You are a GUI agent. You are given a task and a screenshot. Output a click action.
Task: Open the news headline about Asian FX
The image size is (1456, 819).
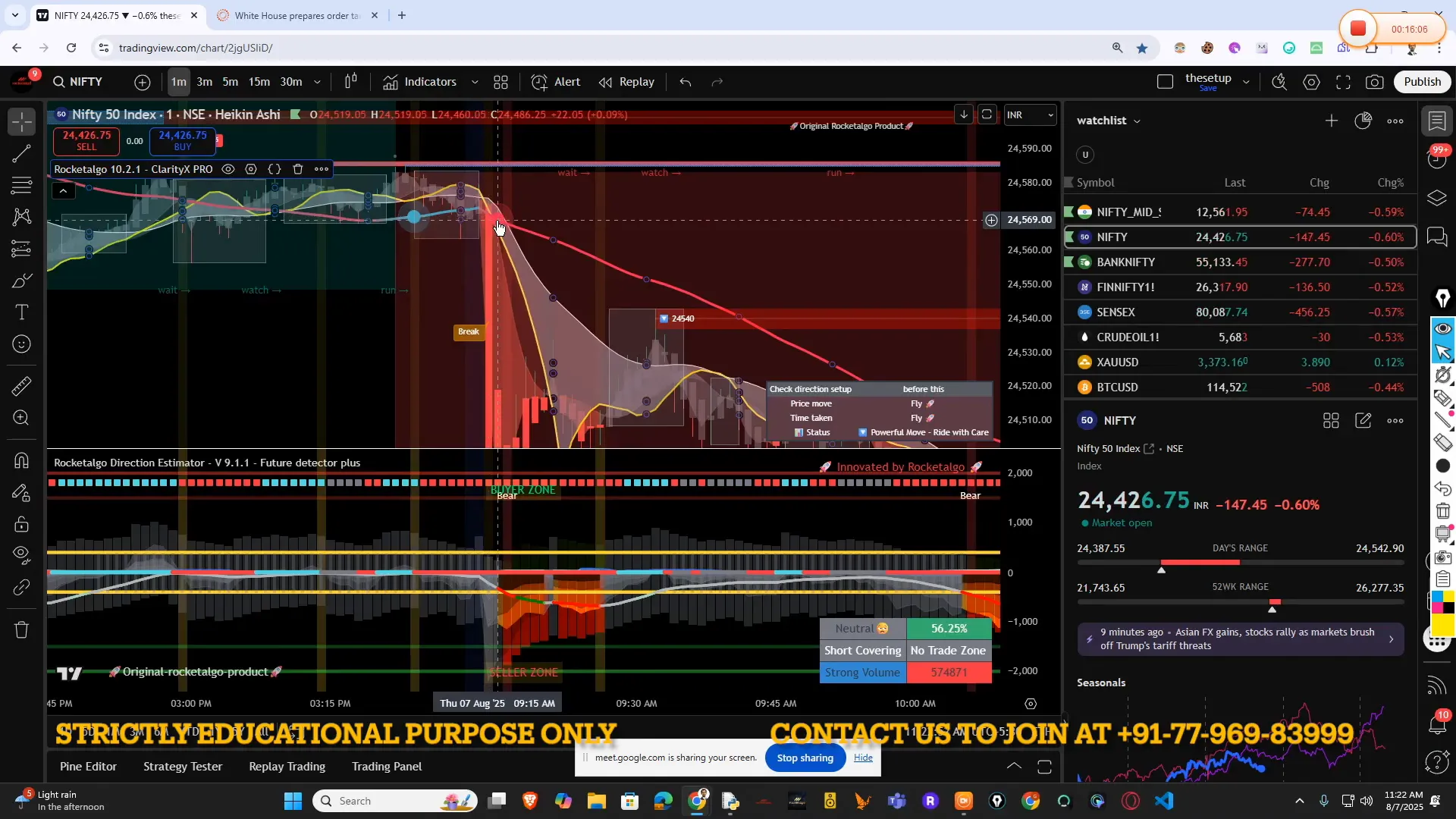pyautogui.click(x=1241, y=639)
